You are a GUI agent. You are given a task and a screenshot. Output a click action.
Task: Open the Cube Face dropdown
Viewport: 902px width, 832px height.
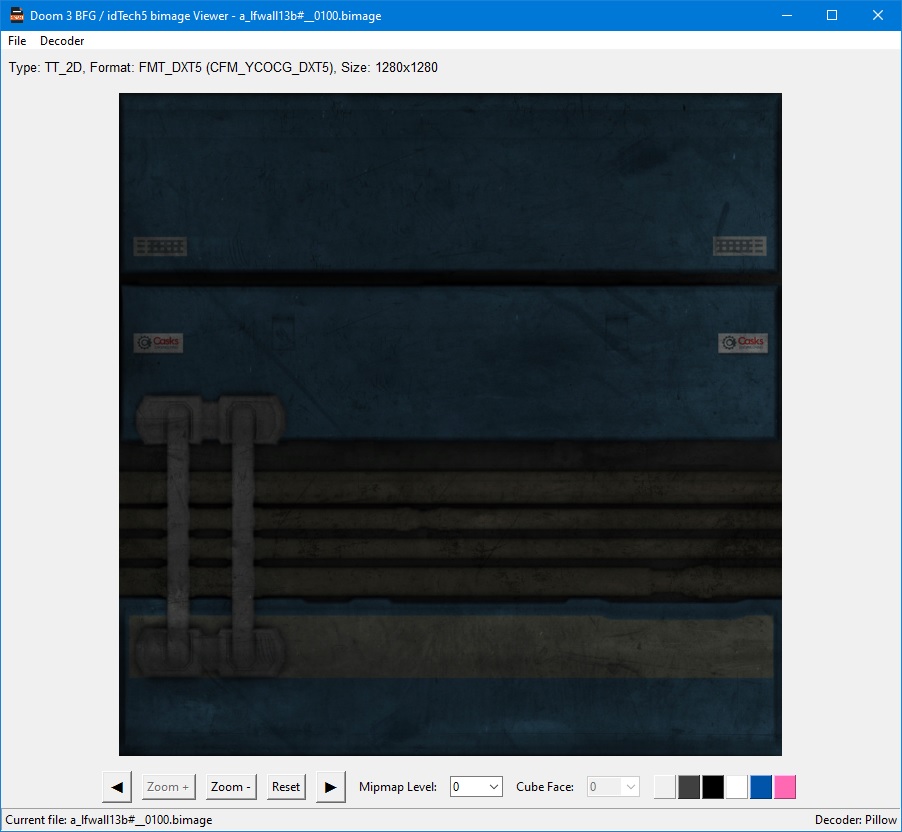(x=613, y=787)
